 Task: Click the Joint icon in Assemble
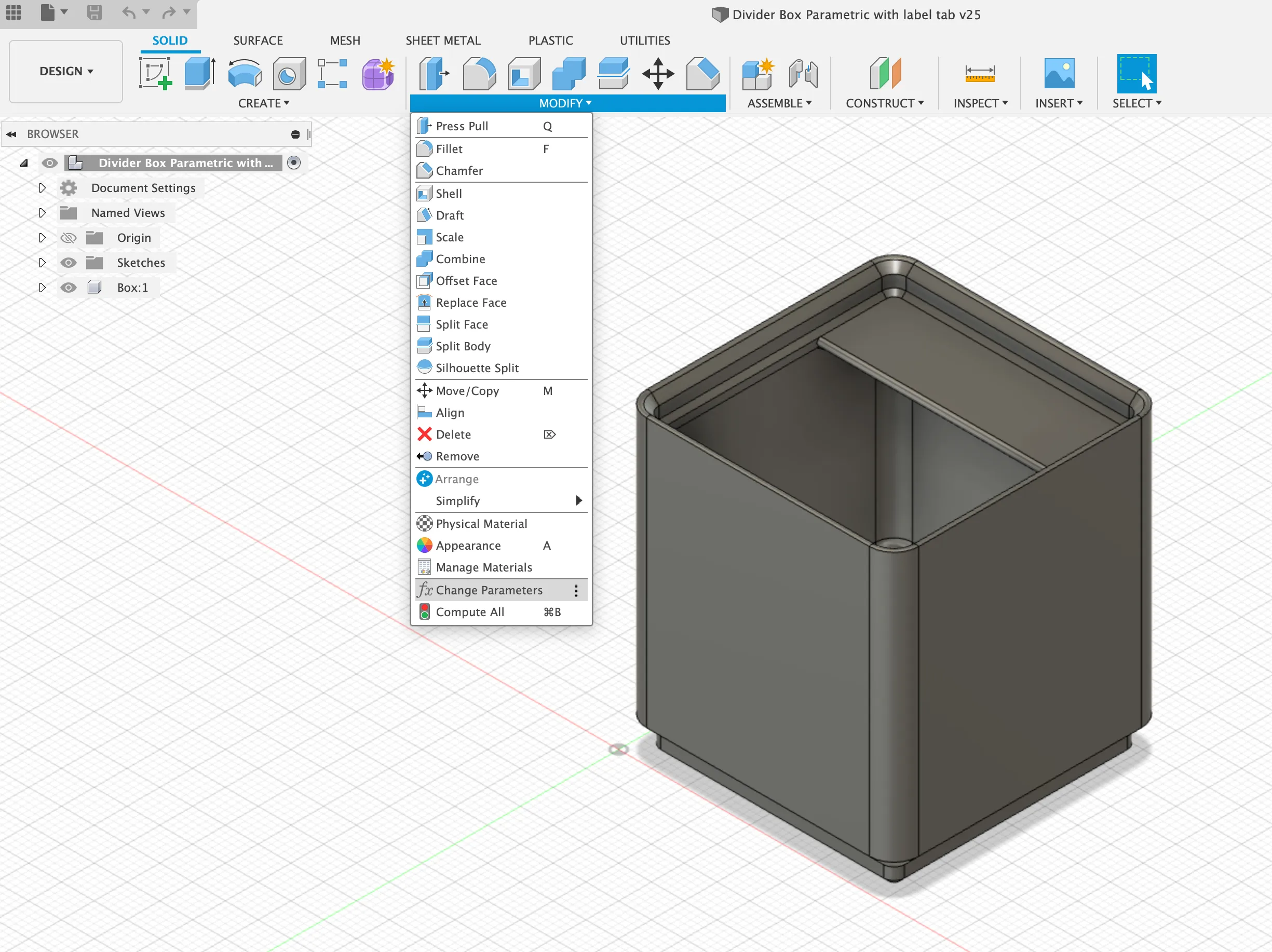pyautogui.click(x=803, y=74)
